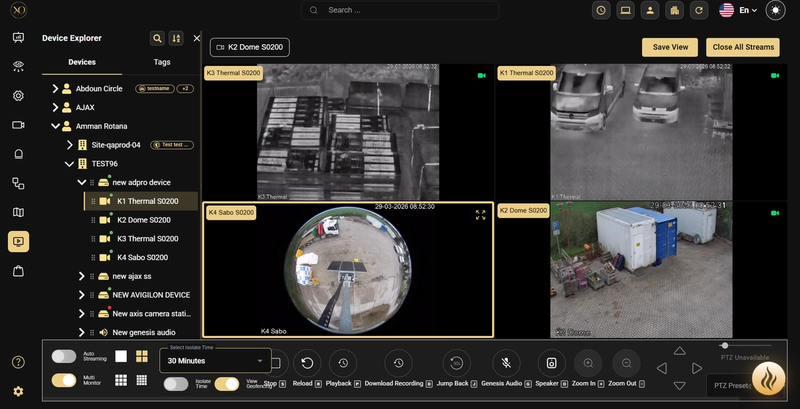
Task: Toggle the Auto Streaming switch
Action: coord(64,356)
